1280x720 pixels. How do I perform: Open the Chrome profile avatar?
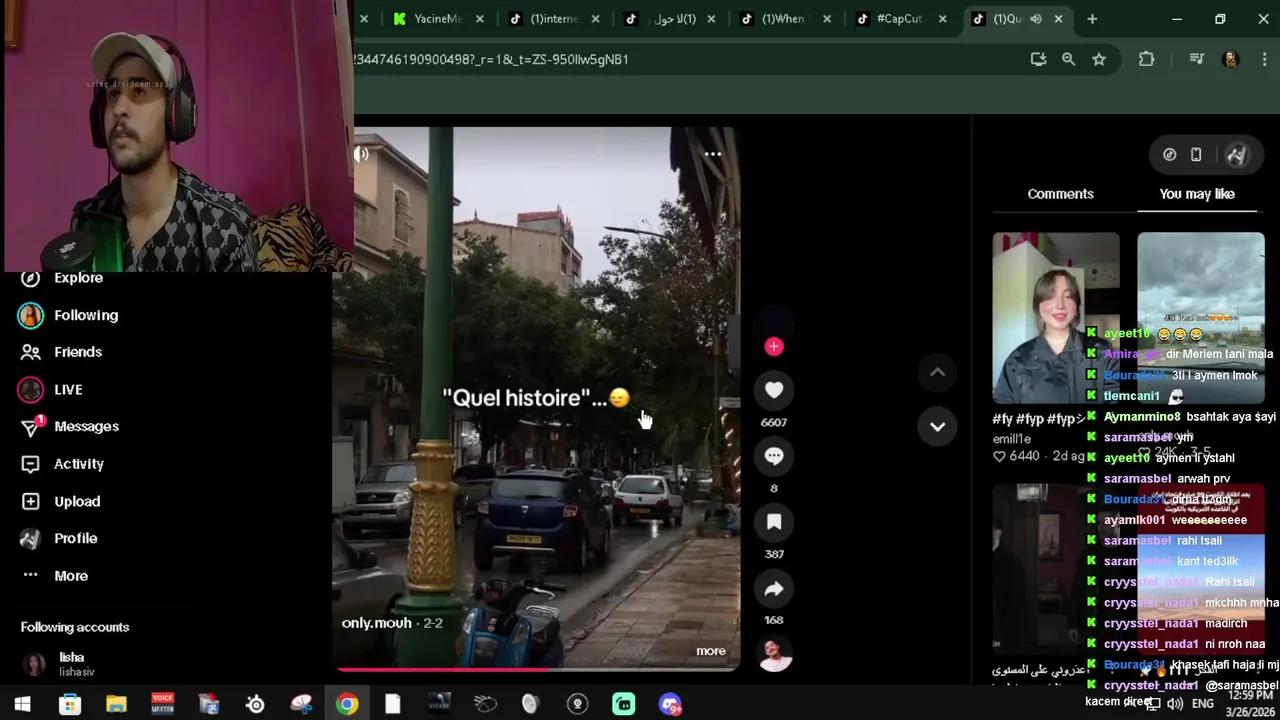(1230, 59)
